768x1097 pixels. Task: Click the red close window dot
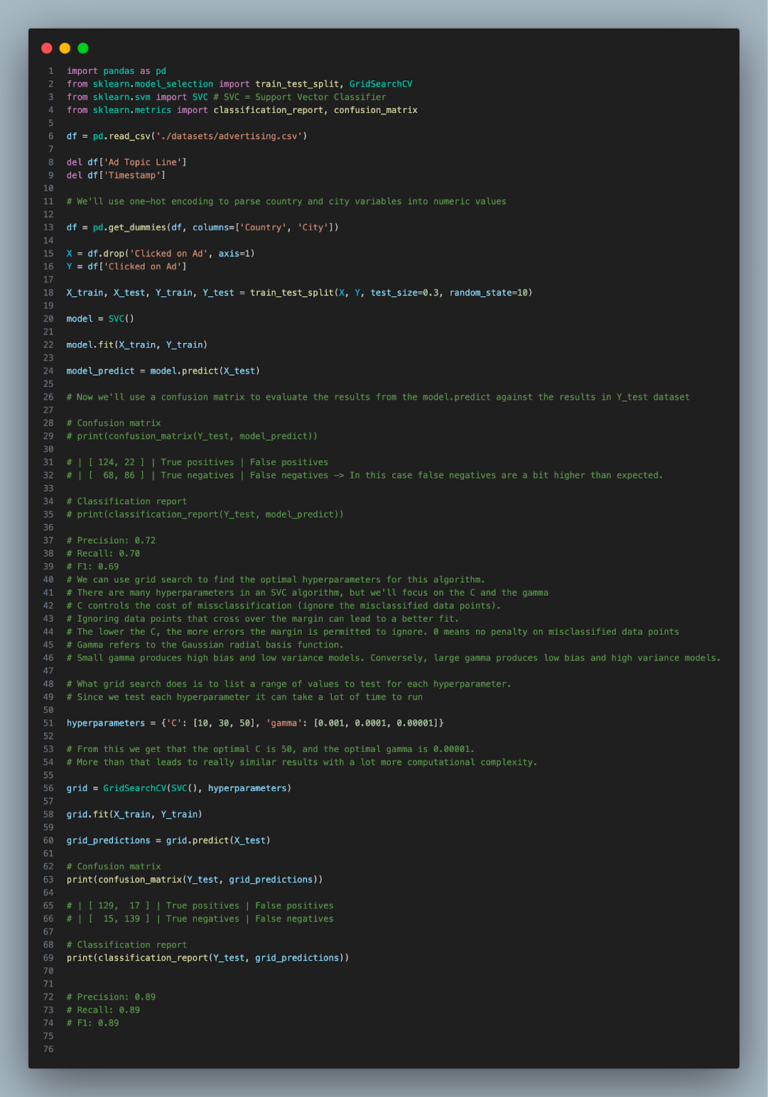(47, 48)
